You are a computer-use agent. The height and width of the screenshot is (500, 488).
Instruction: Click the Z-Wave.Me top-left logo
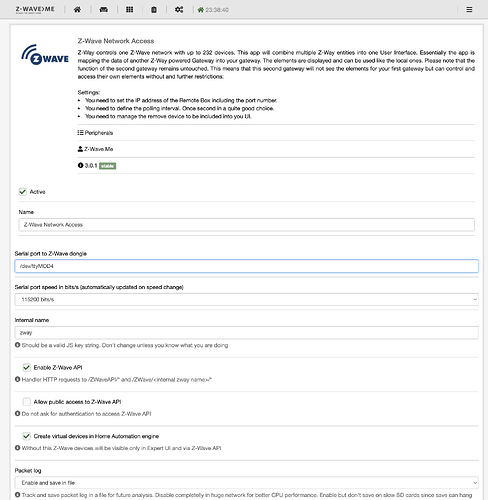point(35,9)
